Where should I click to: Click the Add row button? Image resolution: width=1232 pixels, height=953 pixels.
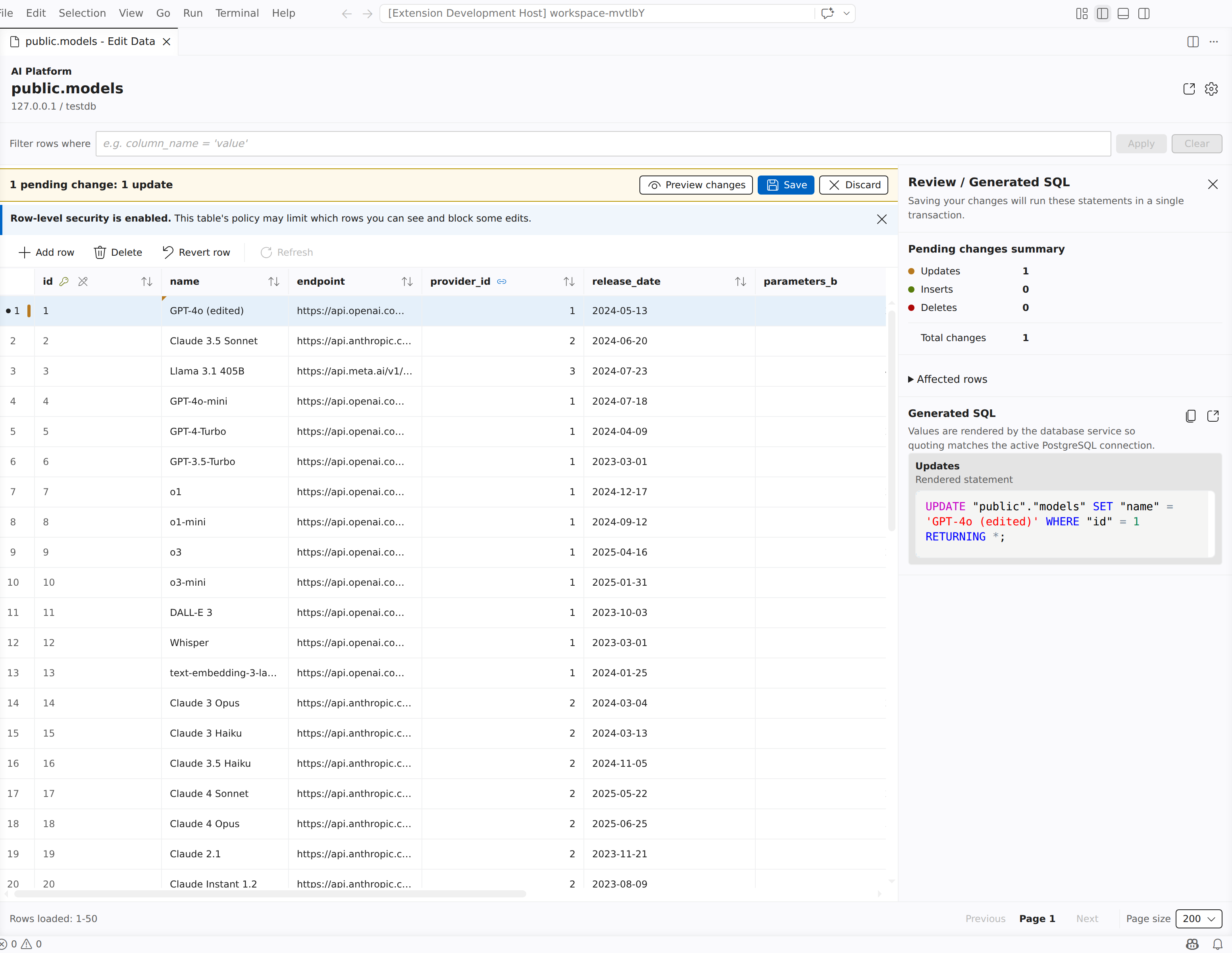(x=46, y=252)
